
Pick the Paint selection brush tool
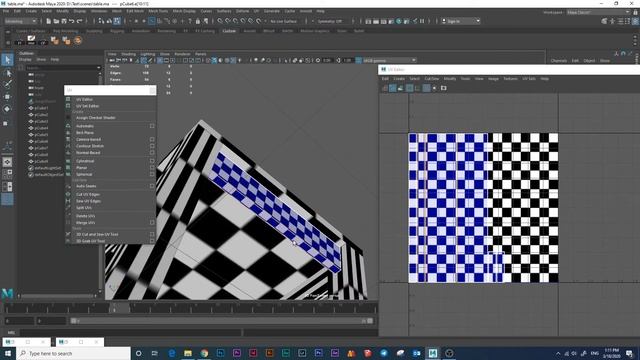coord(7,84)
